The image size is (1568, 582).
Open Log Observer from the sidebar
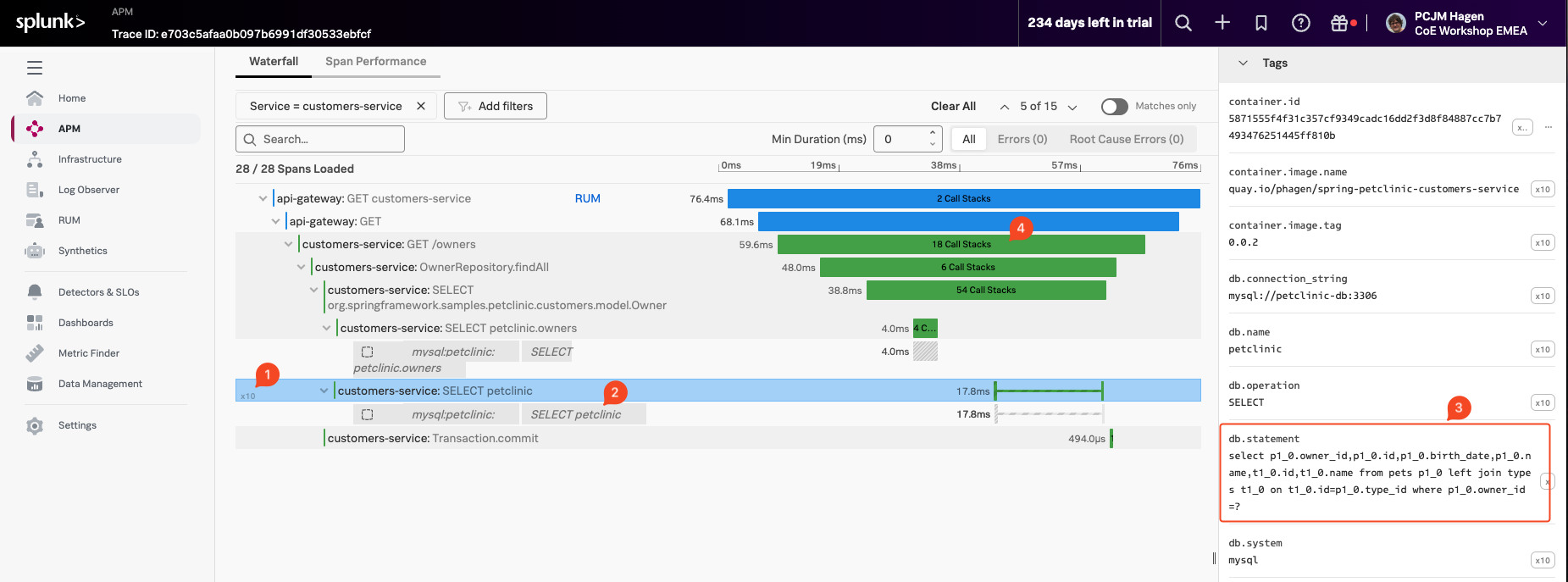tap(88, 190)
